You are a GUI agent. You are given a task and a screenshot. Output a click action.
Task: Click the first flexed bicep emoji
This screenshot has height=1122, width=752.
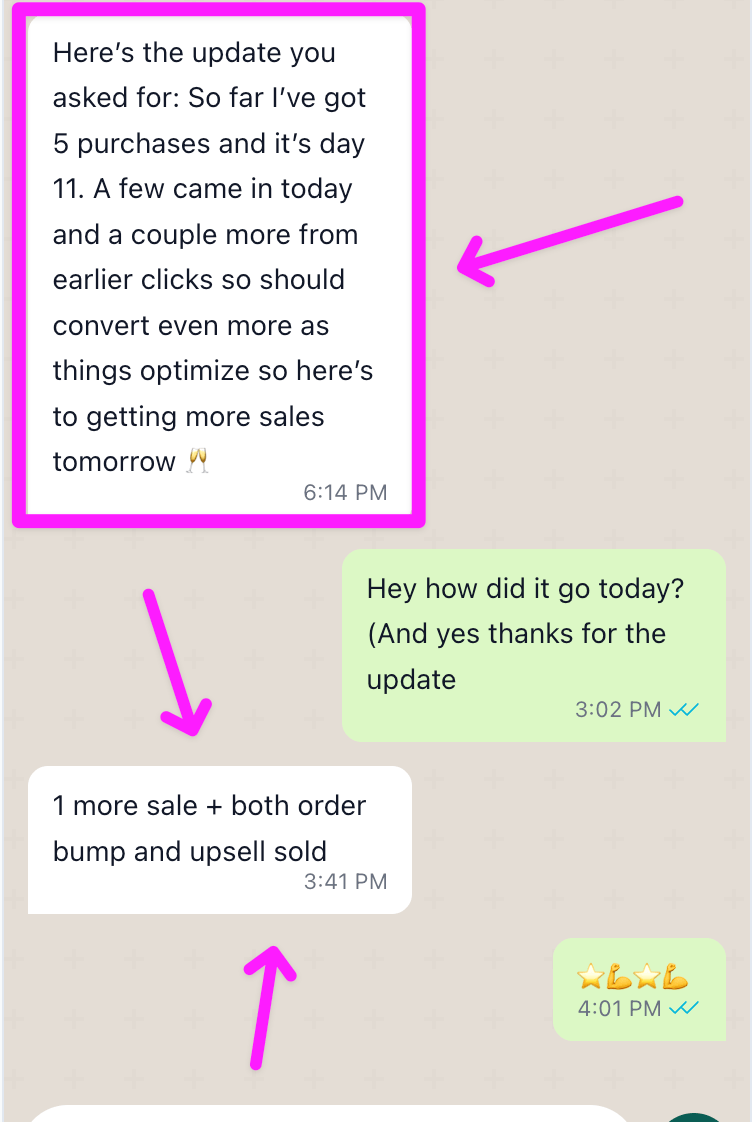coord(619,976)
